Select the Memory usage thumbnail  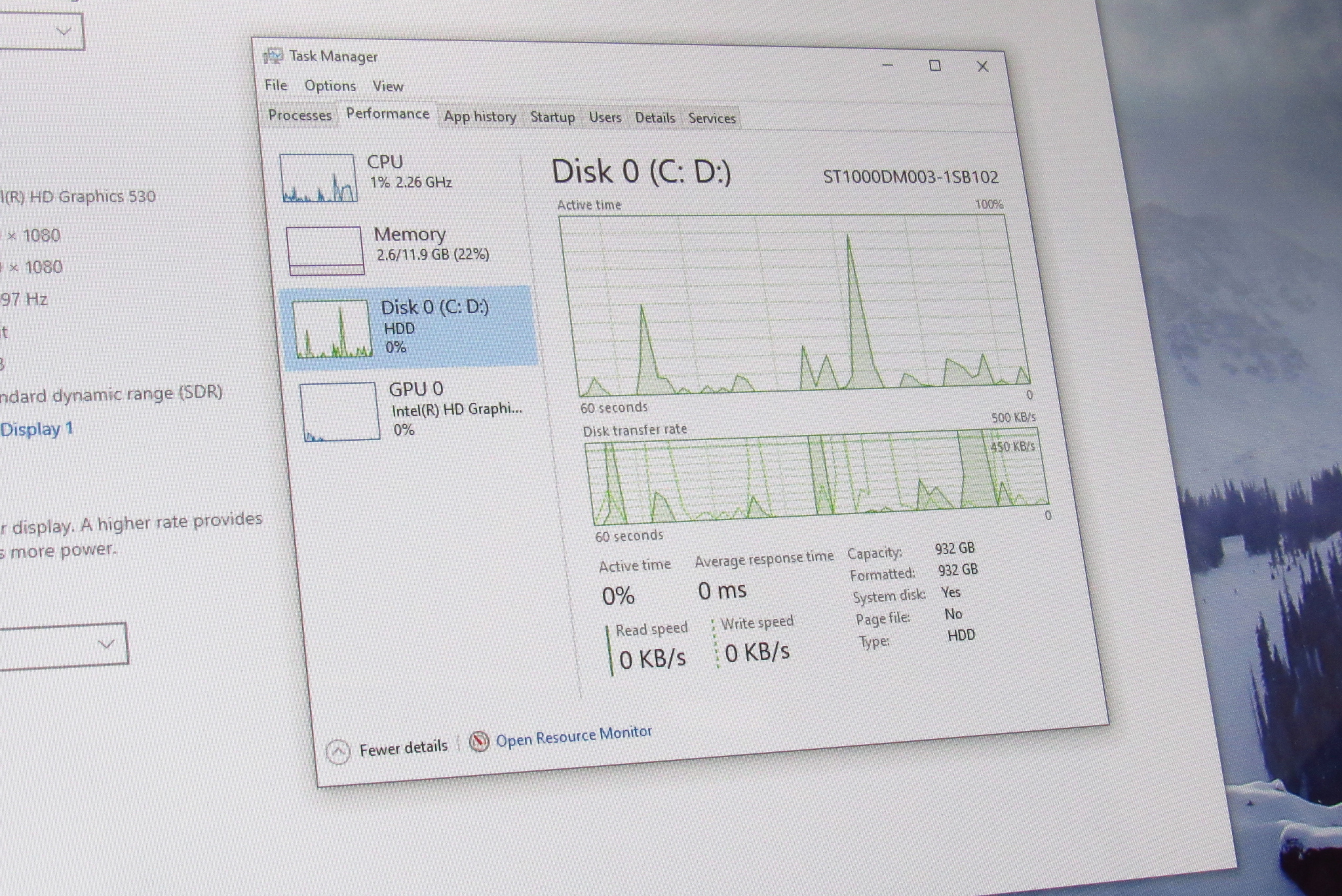(x=325, y=250)
